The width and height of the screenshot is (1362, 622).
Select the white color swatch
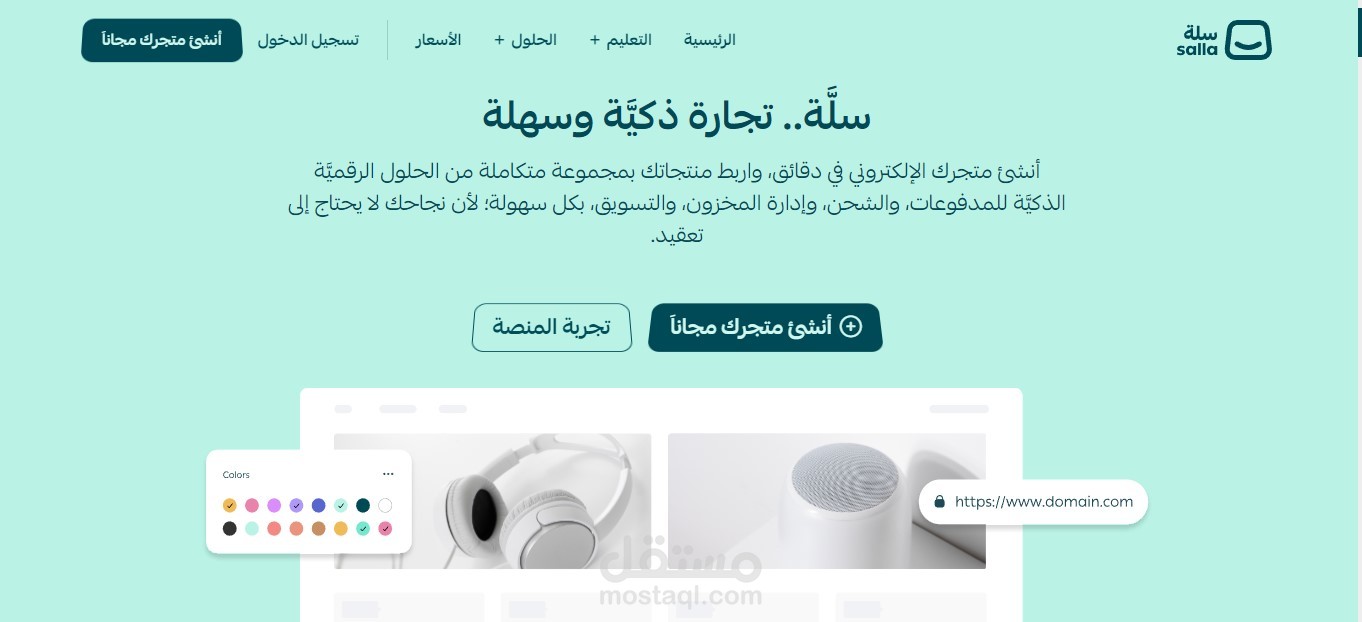tap(385, 505)
